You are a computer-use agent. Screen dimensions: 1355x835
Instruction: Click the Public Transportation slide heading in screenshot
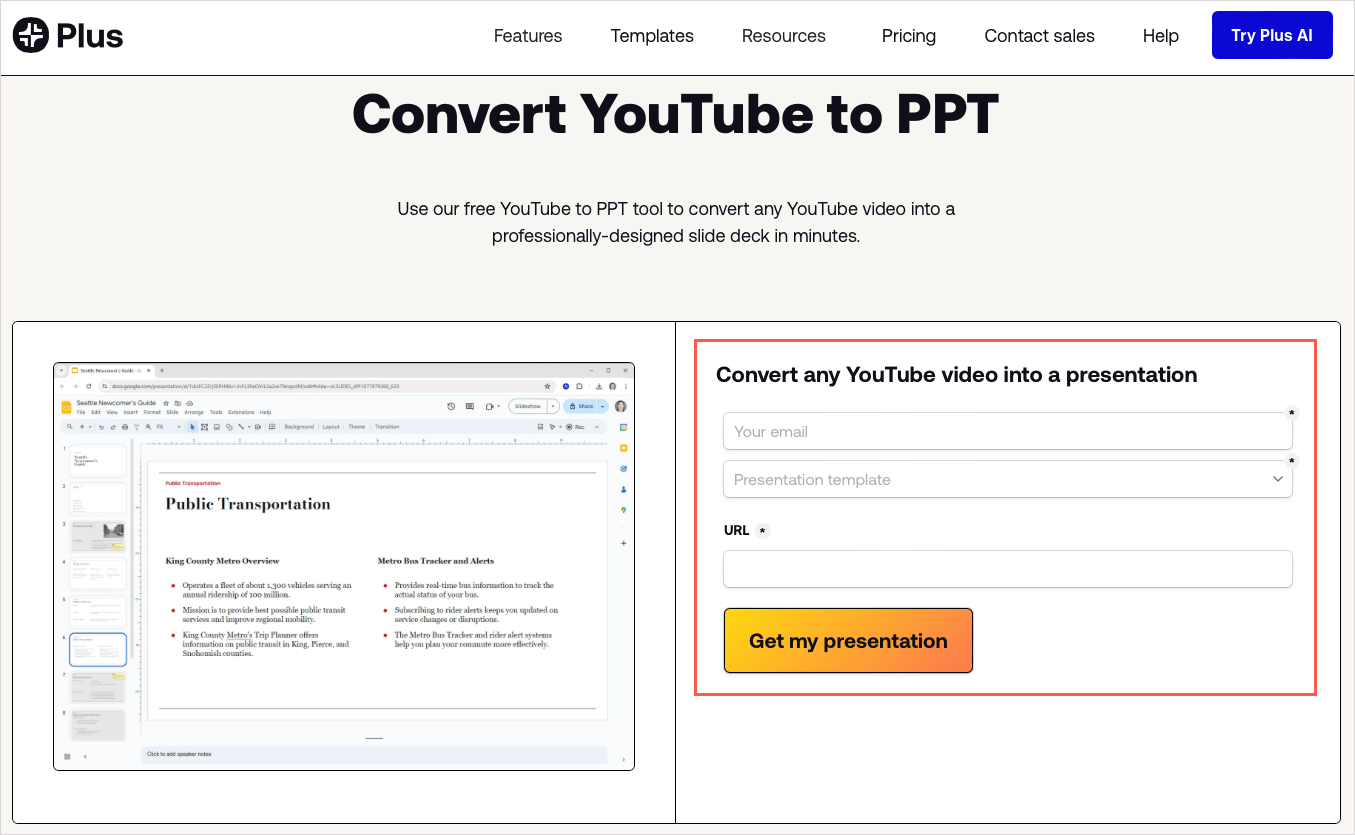pyautogui.click(x=248, y=504)
